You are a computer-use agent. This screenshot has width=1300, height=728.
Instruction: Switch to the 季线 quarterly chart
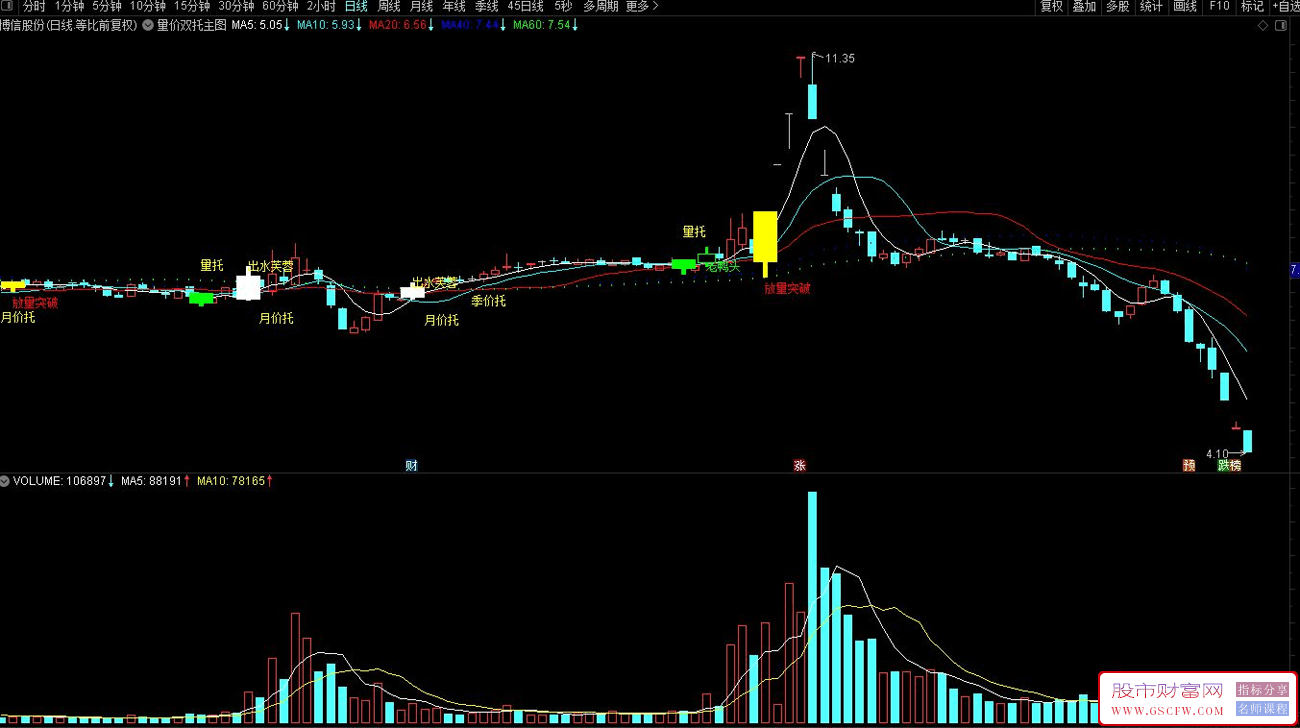[486, 6]
